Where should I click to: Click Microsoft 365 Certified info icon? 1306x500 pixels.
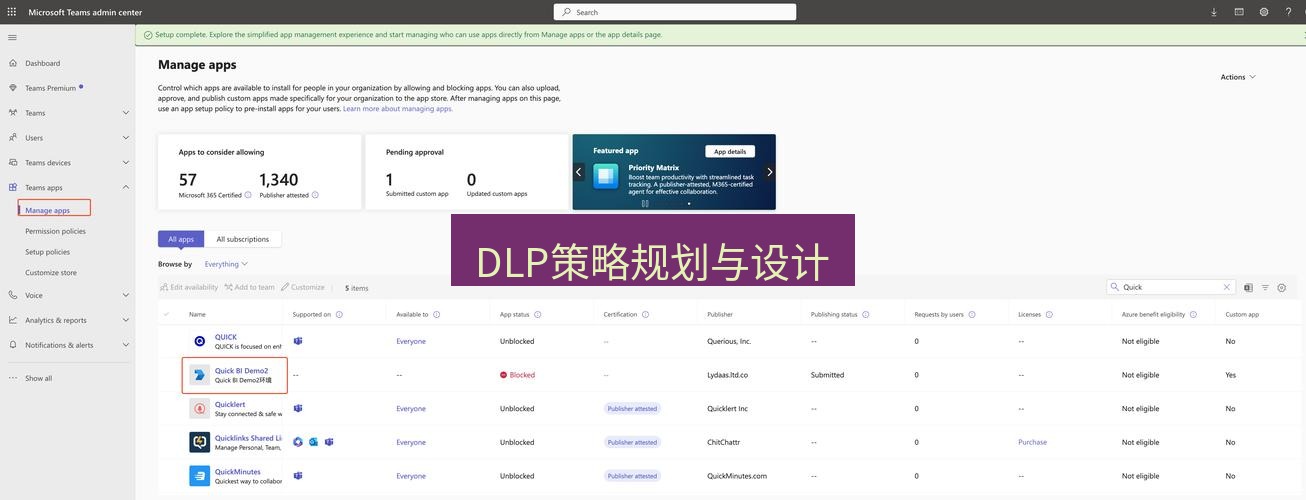coord(248,195)
